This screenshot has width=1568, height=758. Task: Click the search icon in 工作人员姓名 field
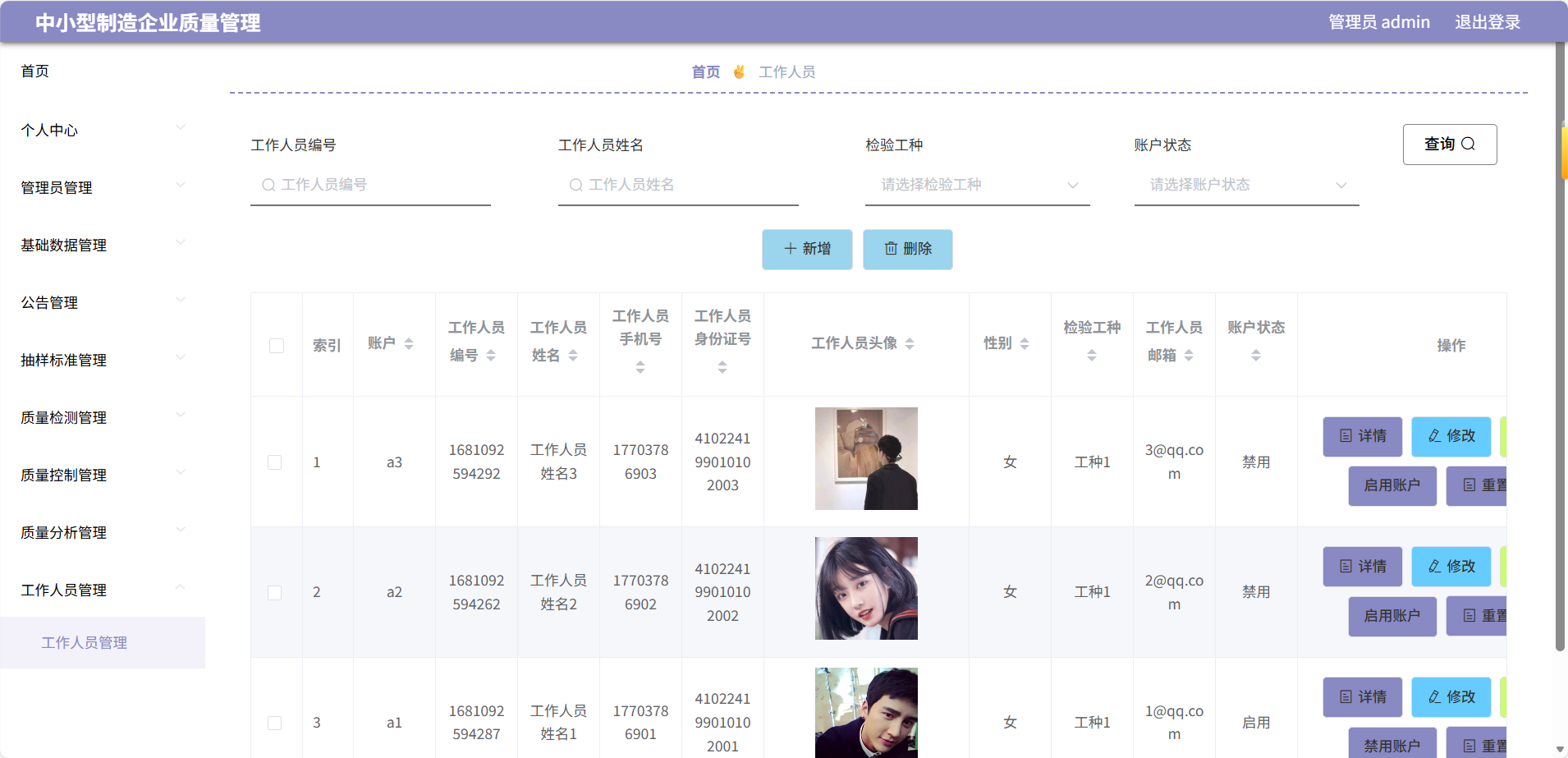[x=575, y=185]
